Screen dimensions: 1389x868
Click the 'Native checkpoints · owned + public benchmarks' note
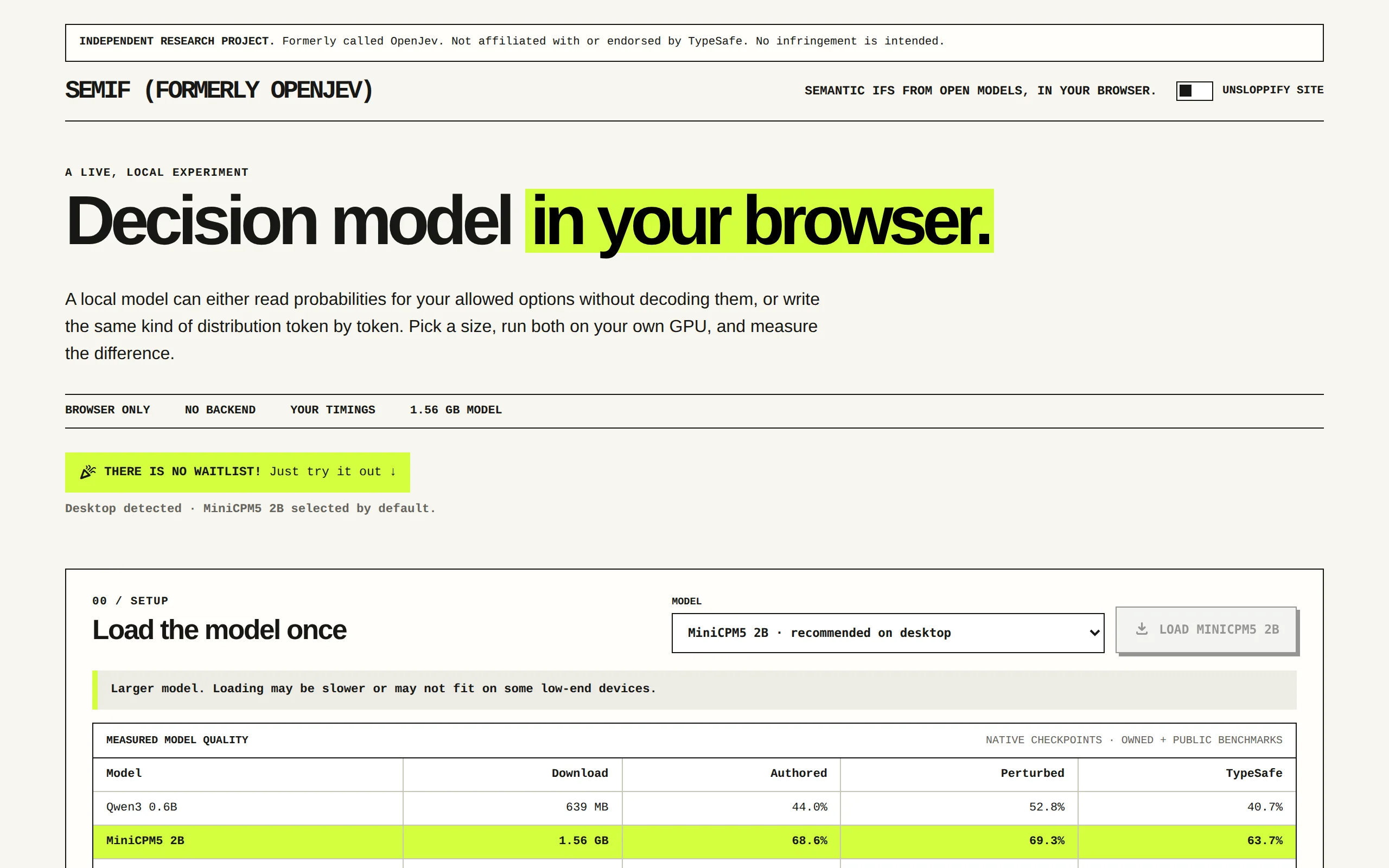tap(1133, 740)
